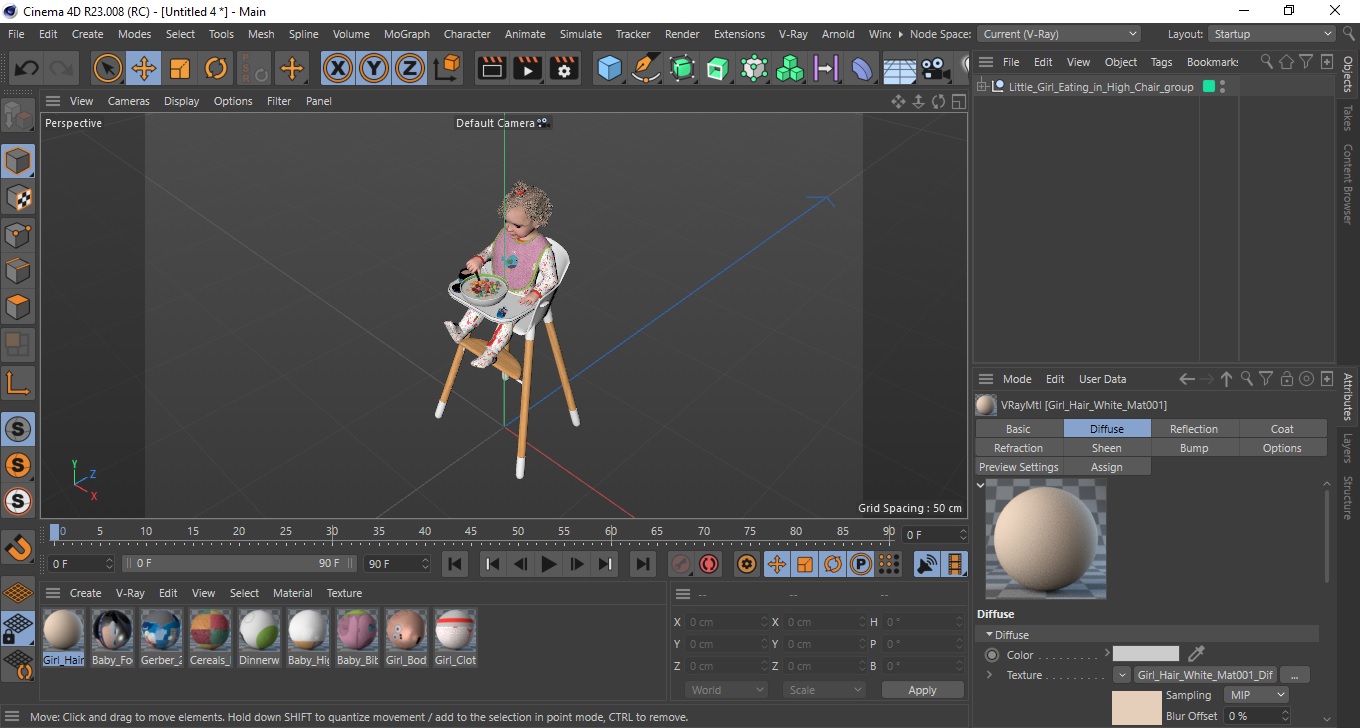The width and height of the screenshot is (1360, 728).
Task: Click Girl_Hair_White_Mat001_Dif texture button
Action: [x=1204, y=675]
